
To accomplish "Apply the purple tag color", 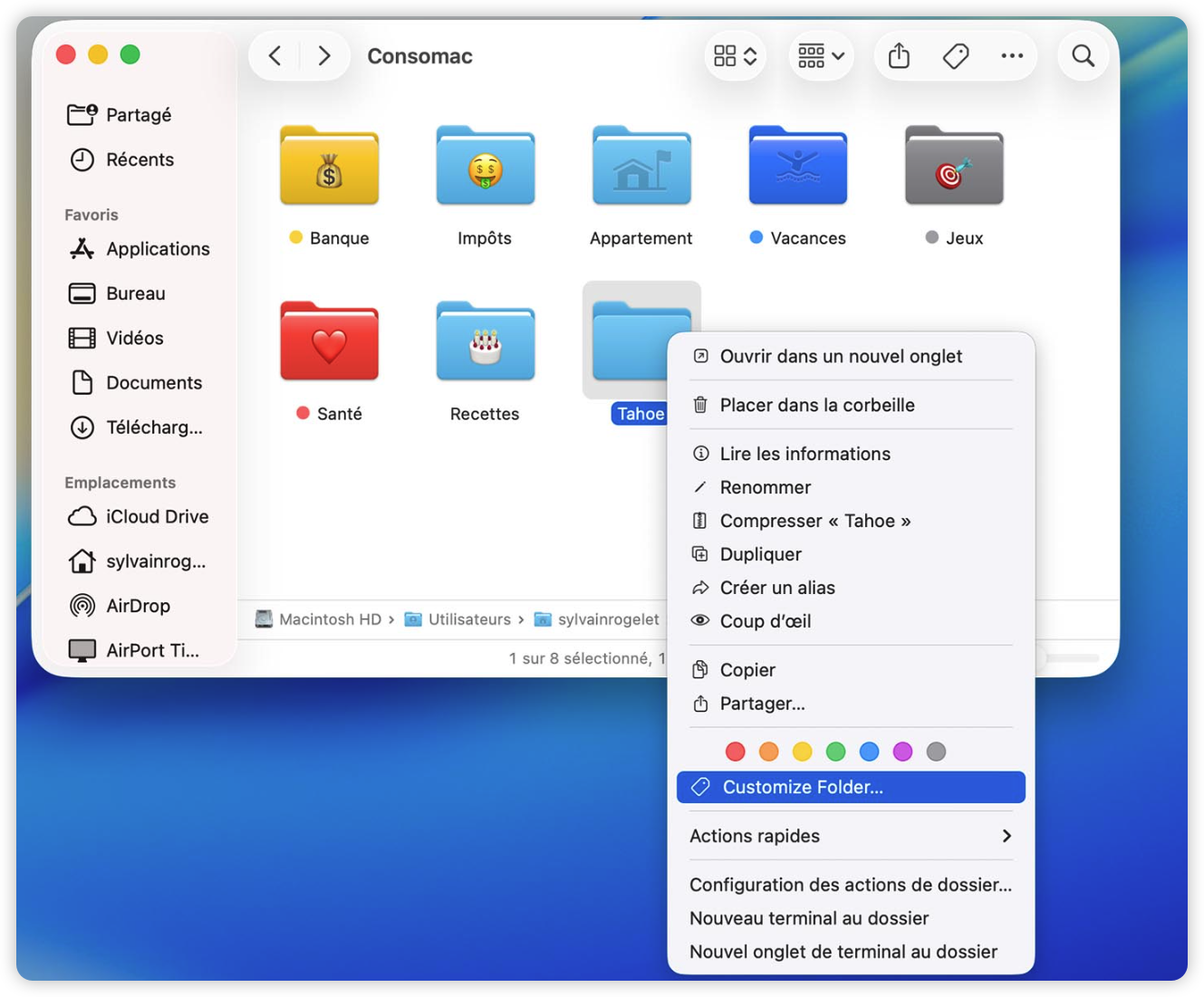I will click(x=903, y=752).
